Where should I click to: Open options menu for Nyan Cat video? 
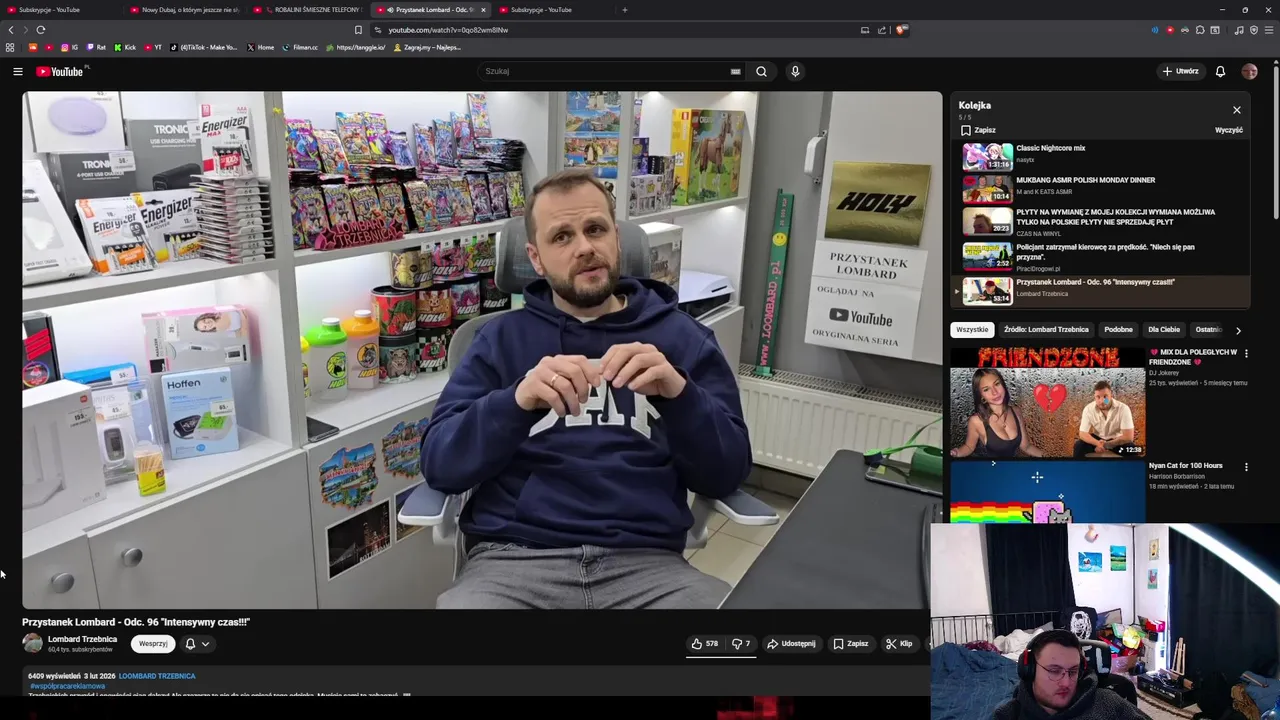pos(1246,467)
